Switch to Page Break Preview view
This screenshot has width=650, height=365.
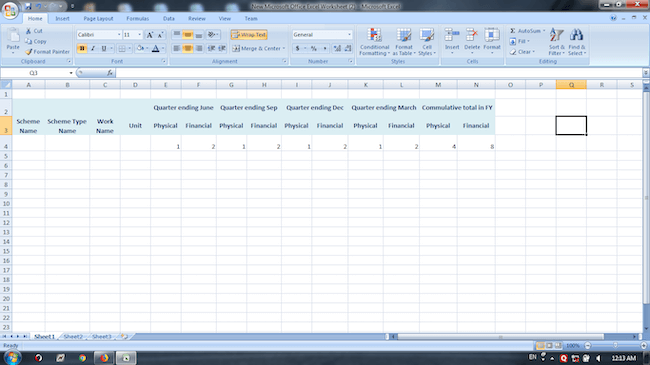click(x=558, y=346)
